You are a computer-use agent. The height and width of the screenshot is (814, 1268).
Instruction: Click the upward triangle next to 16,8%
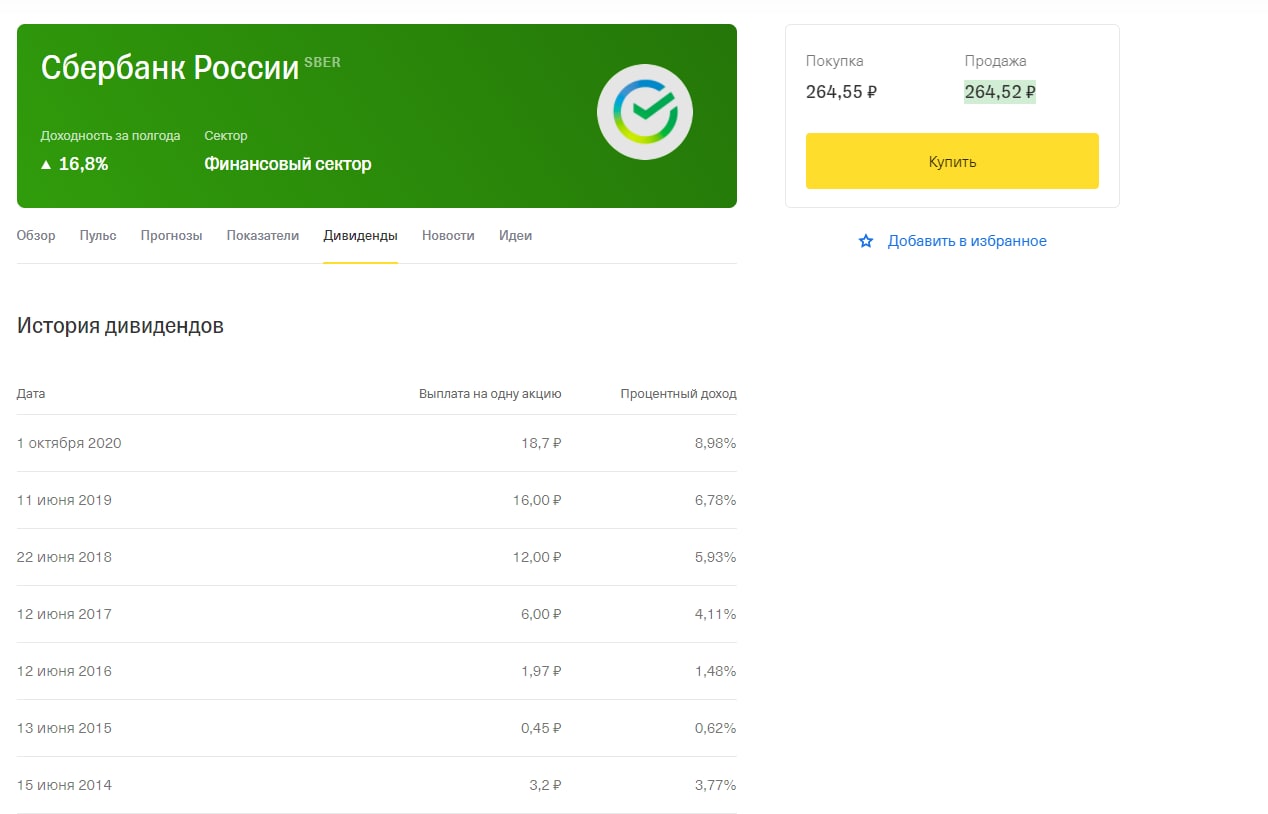[x=46, y=165]
